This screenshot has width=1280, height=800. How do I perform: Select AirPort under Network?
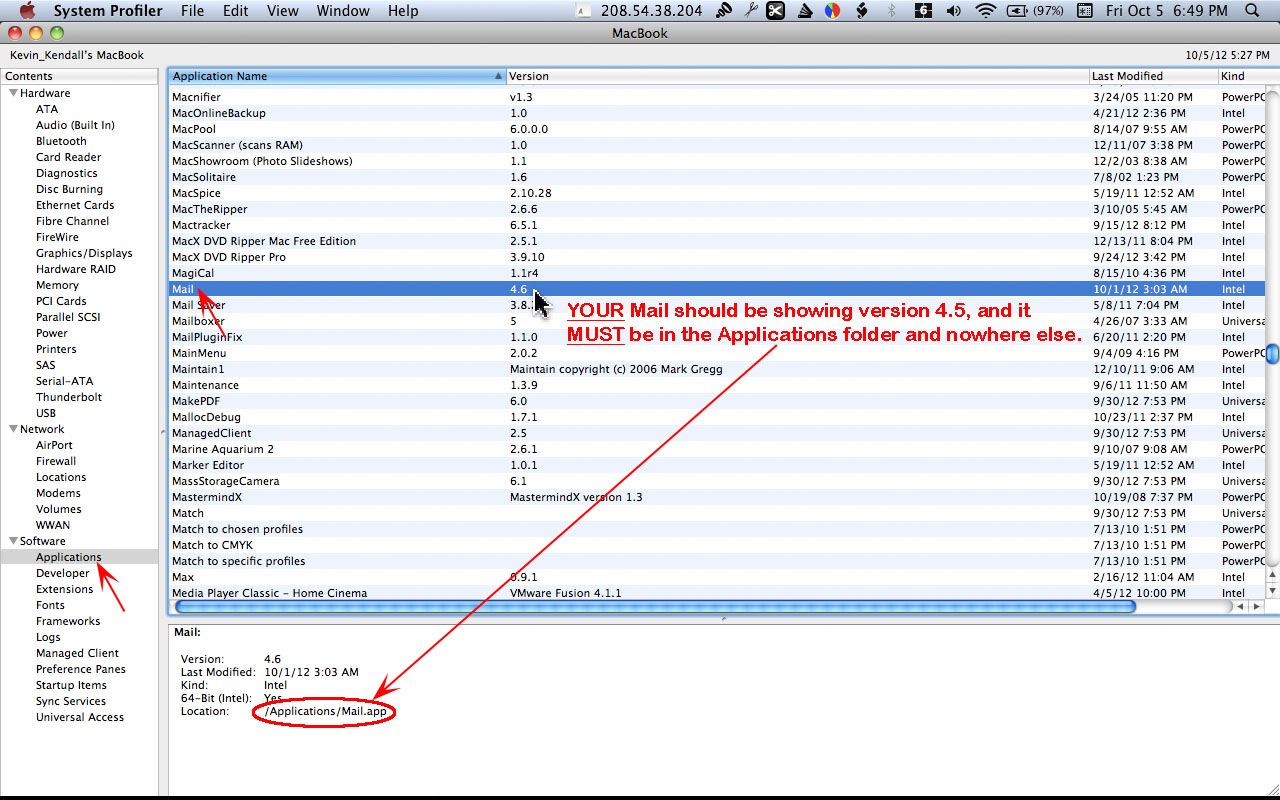54,445
